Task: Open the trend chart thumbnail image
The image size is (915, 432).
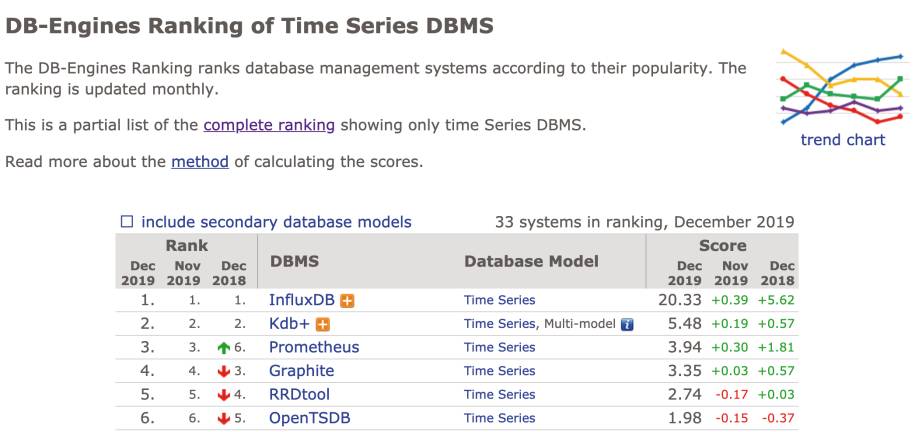Action: [842, 87]
